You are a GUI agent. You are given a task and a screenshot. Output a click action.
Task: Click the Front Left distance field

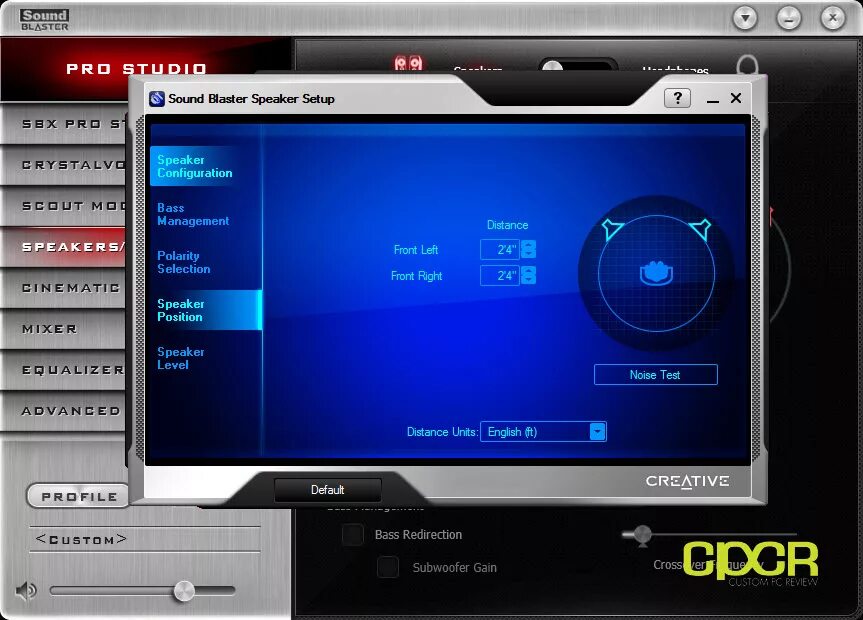499,249
